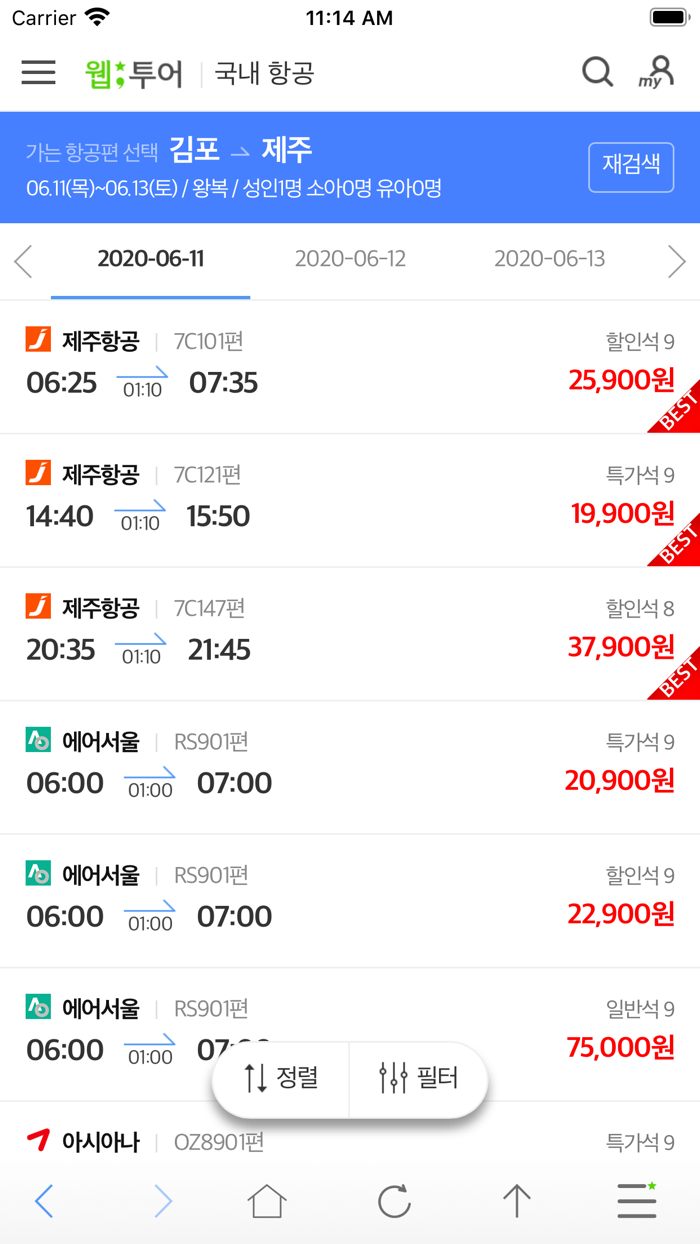Open the 필터 filter control
700x1244 pixels.
pos(419,1080)
